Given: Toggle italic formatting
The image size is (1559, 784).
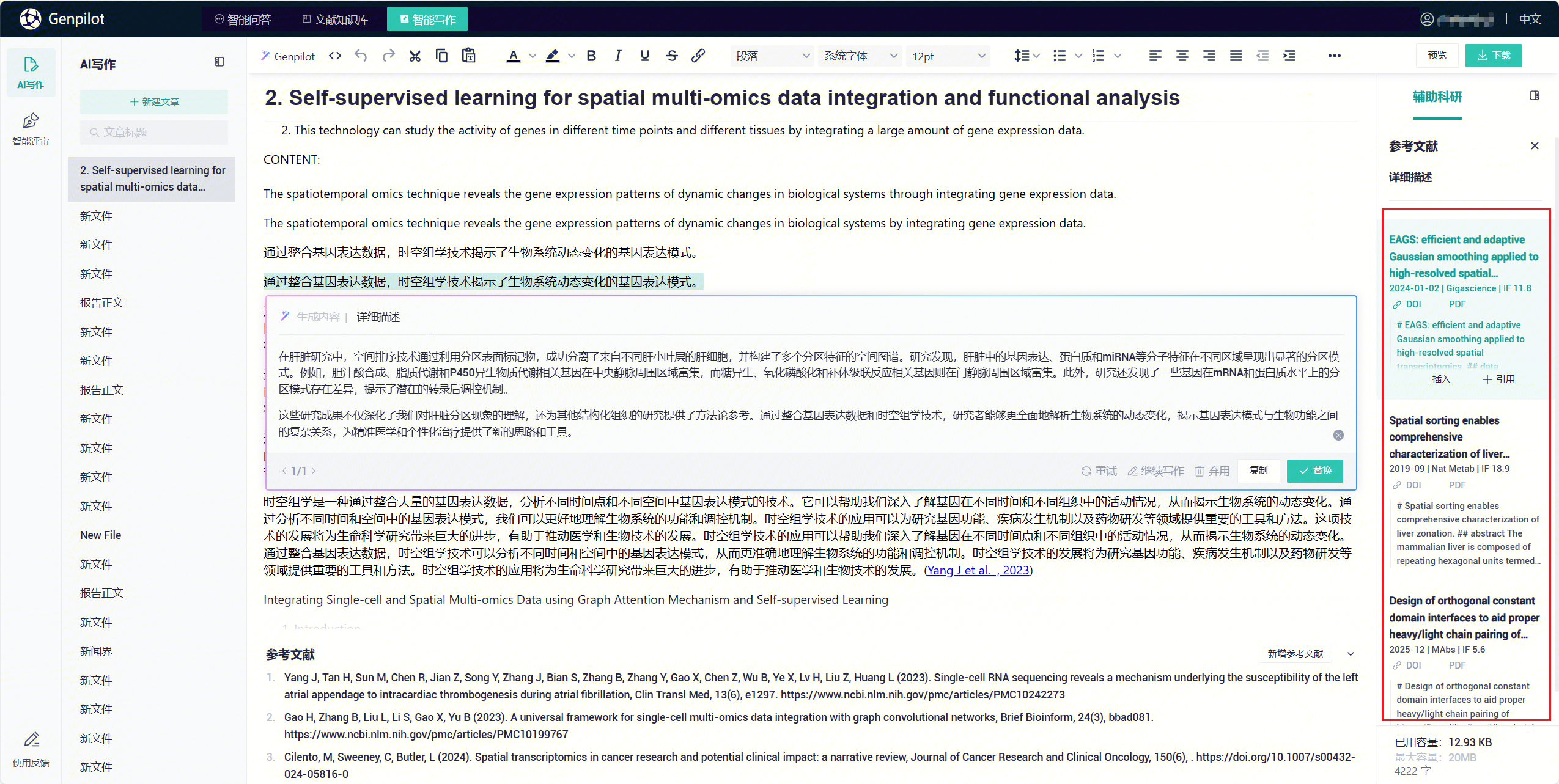Looking at the screenshot, I should point(618,56).
